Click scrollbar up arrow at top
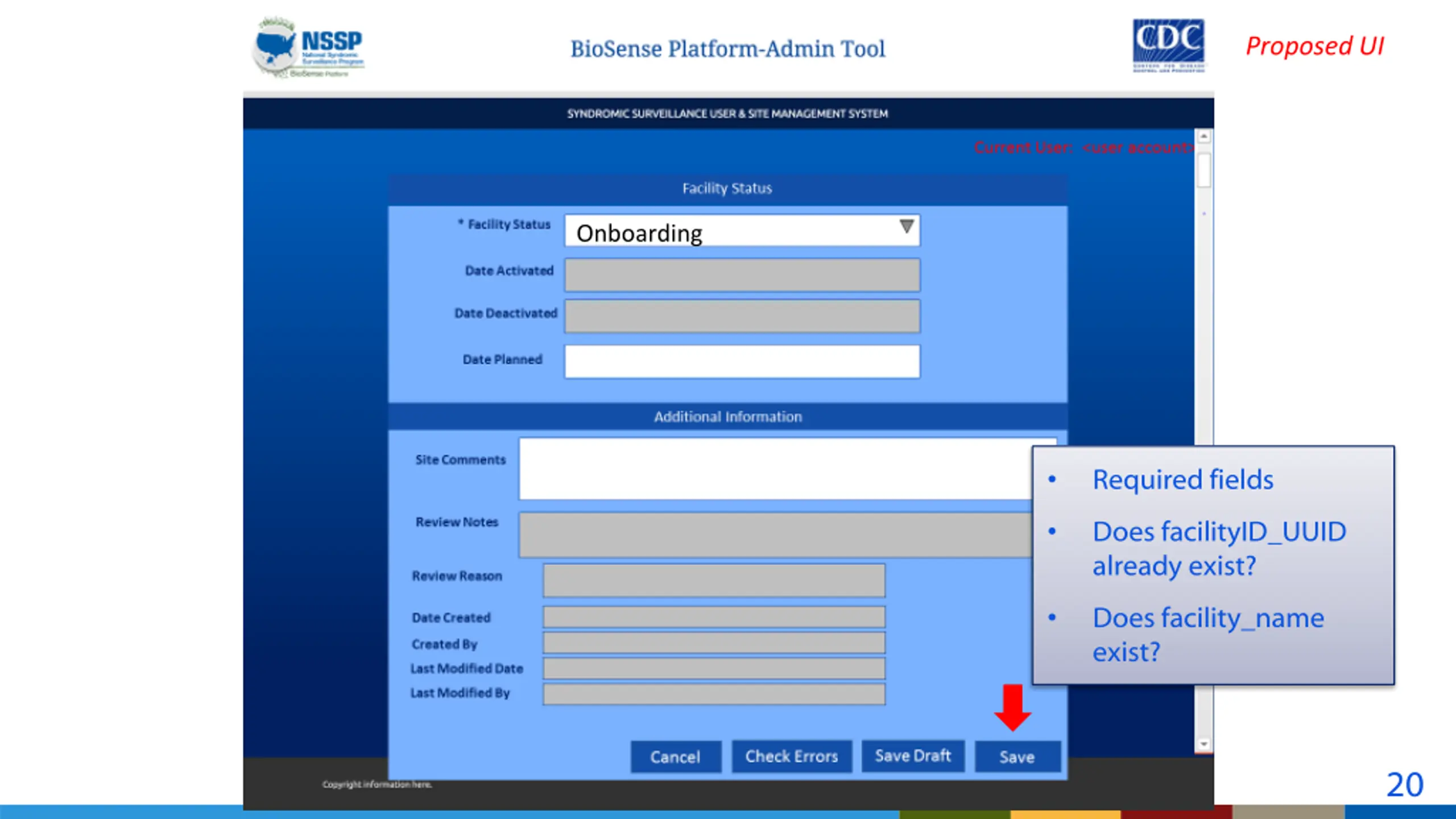This screenshot has width=1456, height=819. pos(1203,136)
